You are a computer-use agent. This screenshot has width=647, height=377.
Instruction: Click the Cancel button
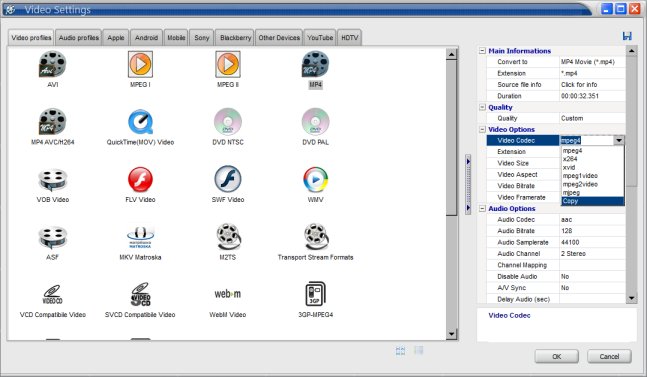pos(609,356)
